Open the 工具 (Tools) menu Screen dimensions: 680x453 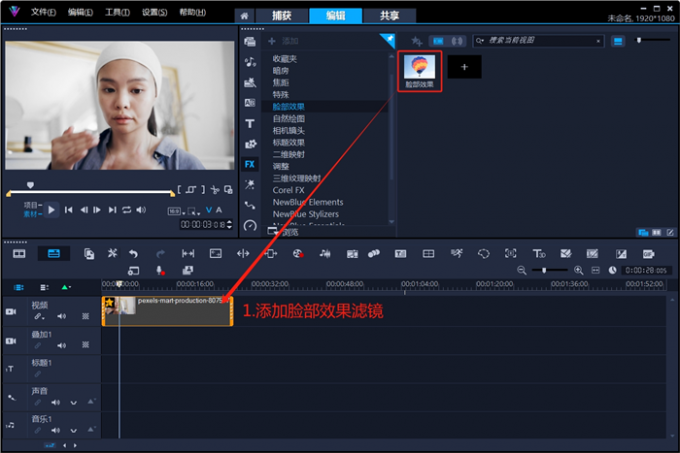click(x=118, y=12)
